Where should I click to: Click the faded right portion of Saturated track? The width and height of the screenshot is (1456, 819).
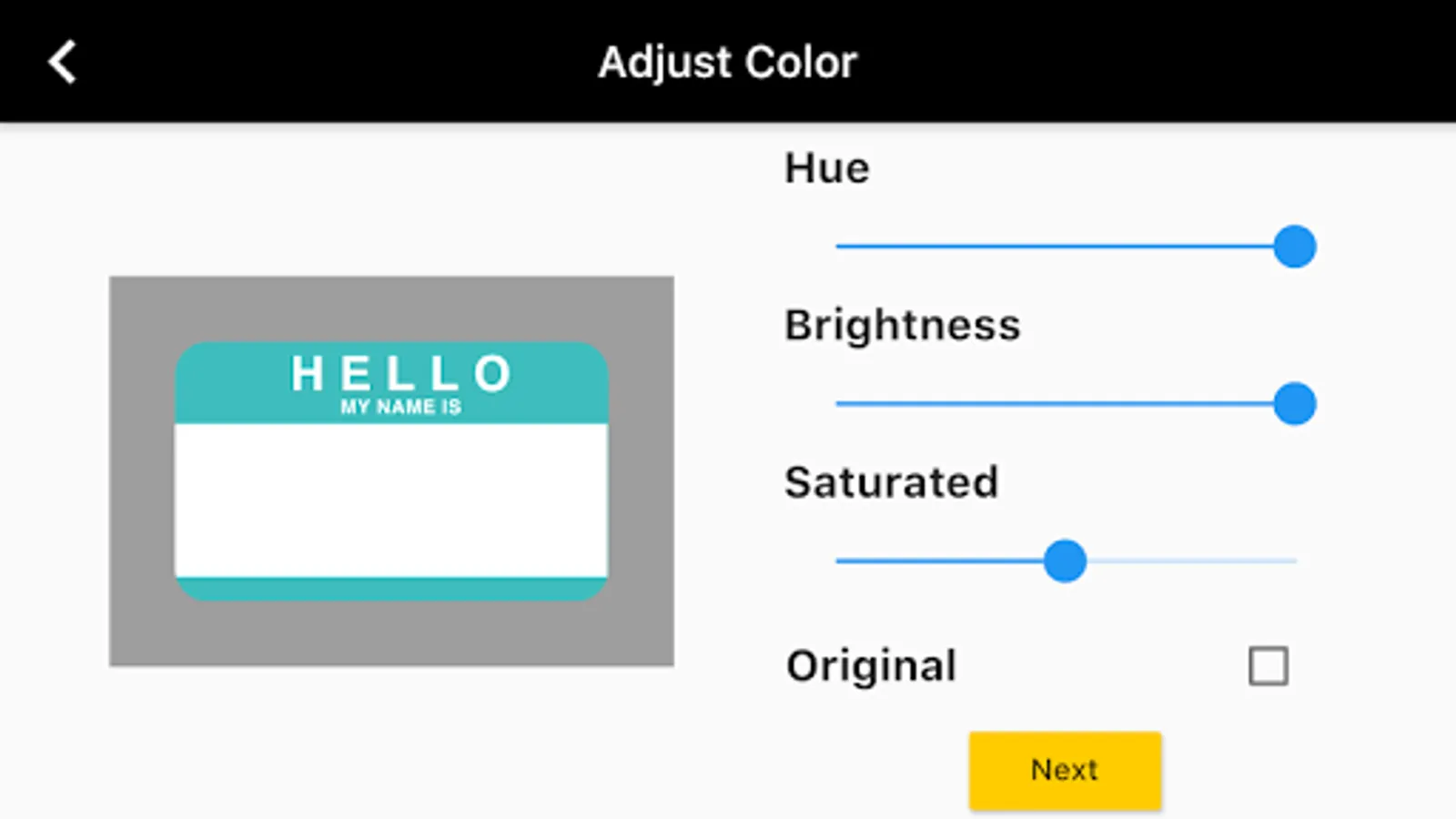pos(1192,561)
